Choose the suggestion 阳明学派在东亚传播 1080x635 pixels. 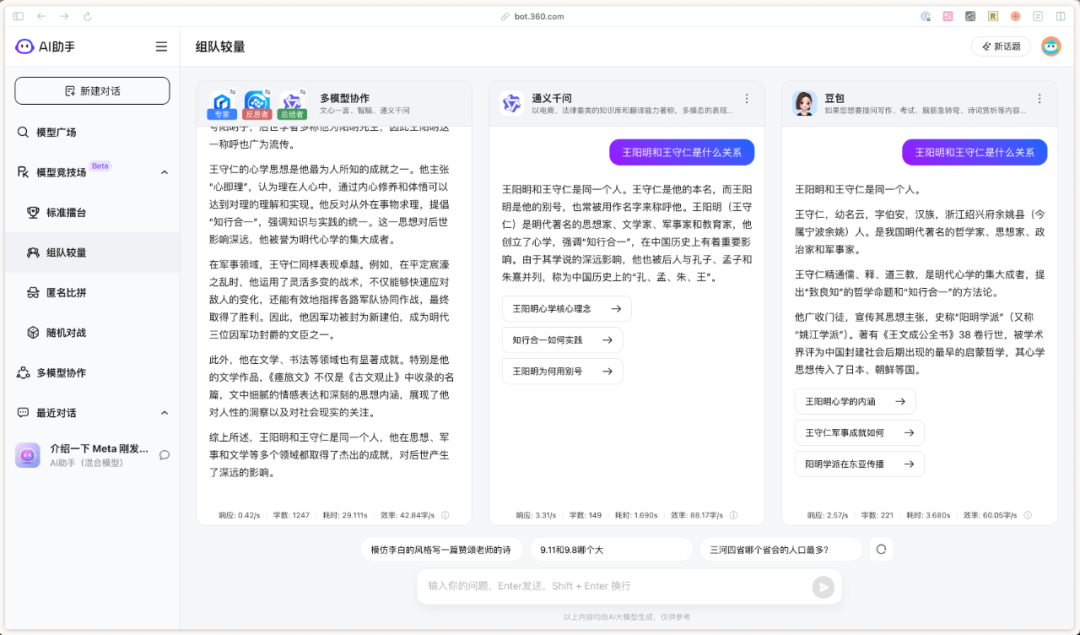click(x=860, y=464)
